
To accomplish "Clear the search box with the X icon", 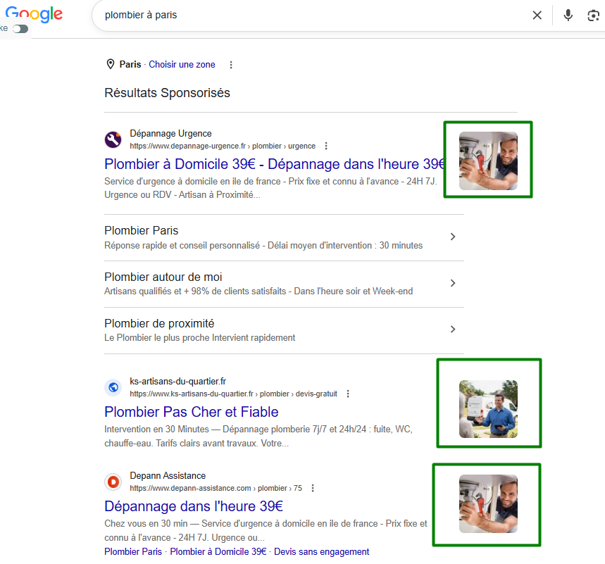I will tap(537, 15).
